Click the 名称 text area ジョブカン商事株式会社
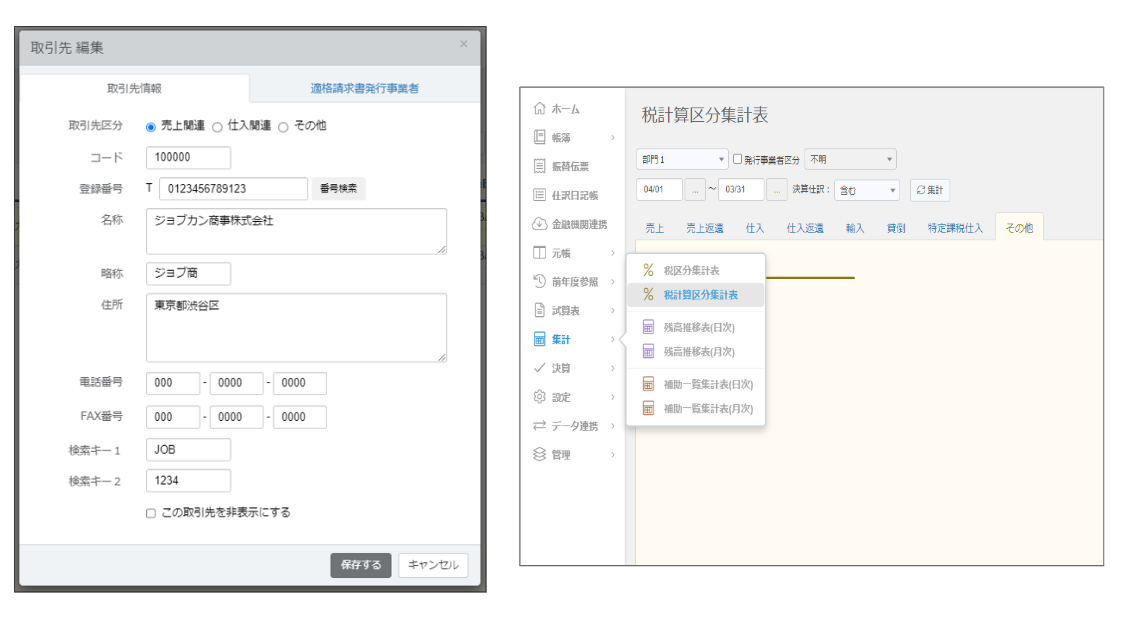The width and height of the screenshot is (1131, 628). click(296, 231)
